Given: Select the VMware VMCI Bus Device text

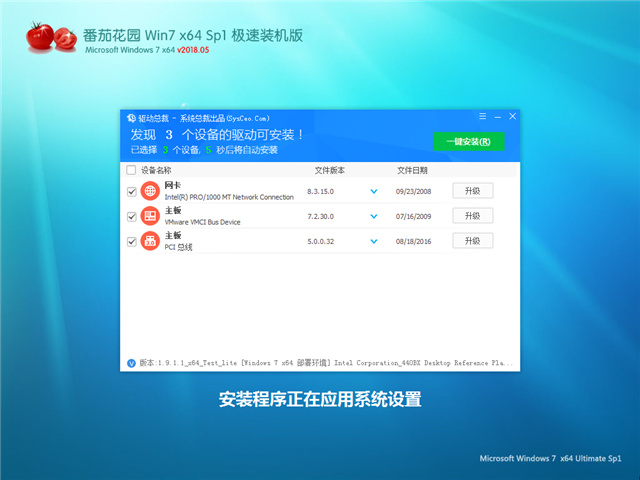Looking at the screenshot, I should tap(202, 222).
